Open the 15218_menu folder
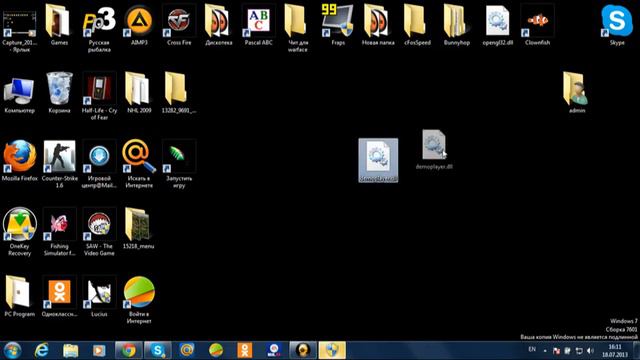Viewport: 640px width, 360px height. [x=139, y=229]
